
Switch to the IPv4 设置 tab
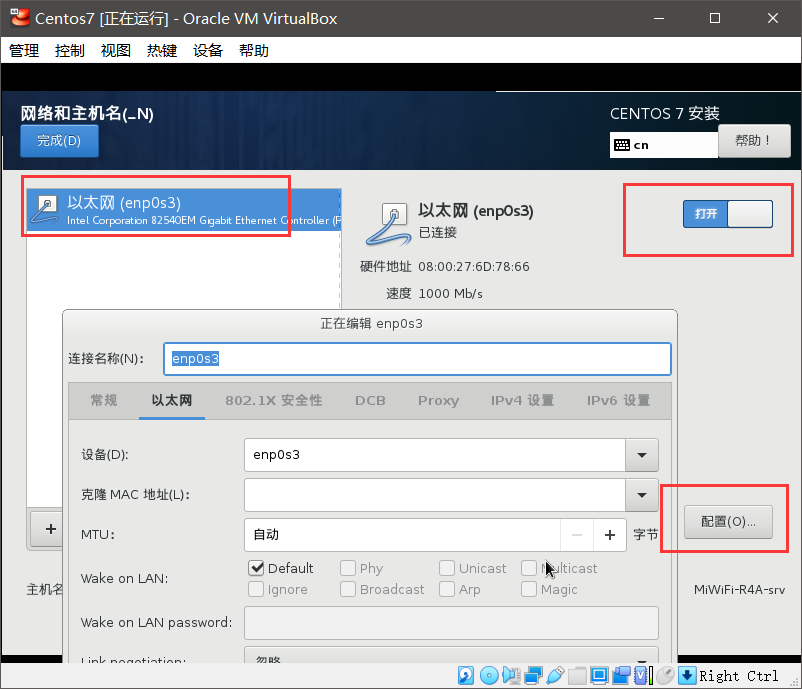point(522,401)
